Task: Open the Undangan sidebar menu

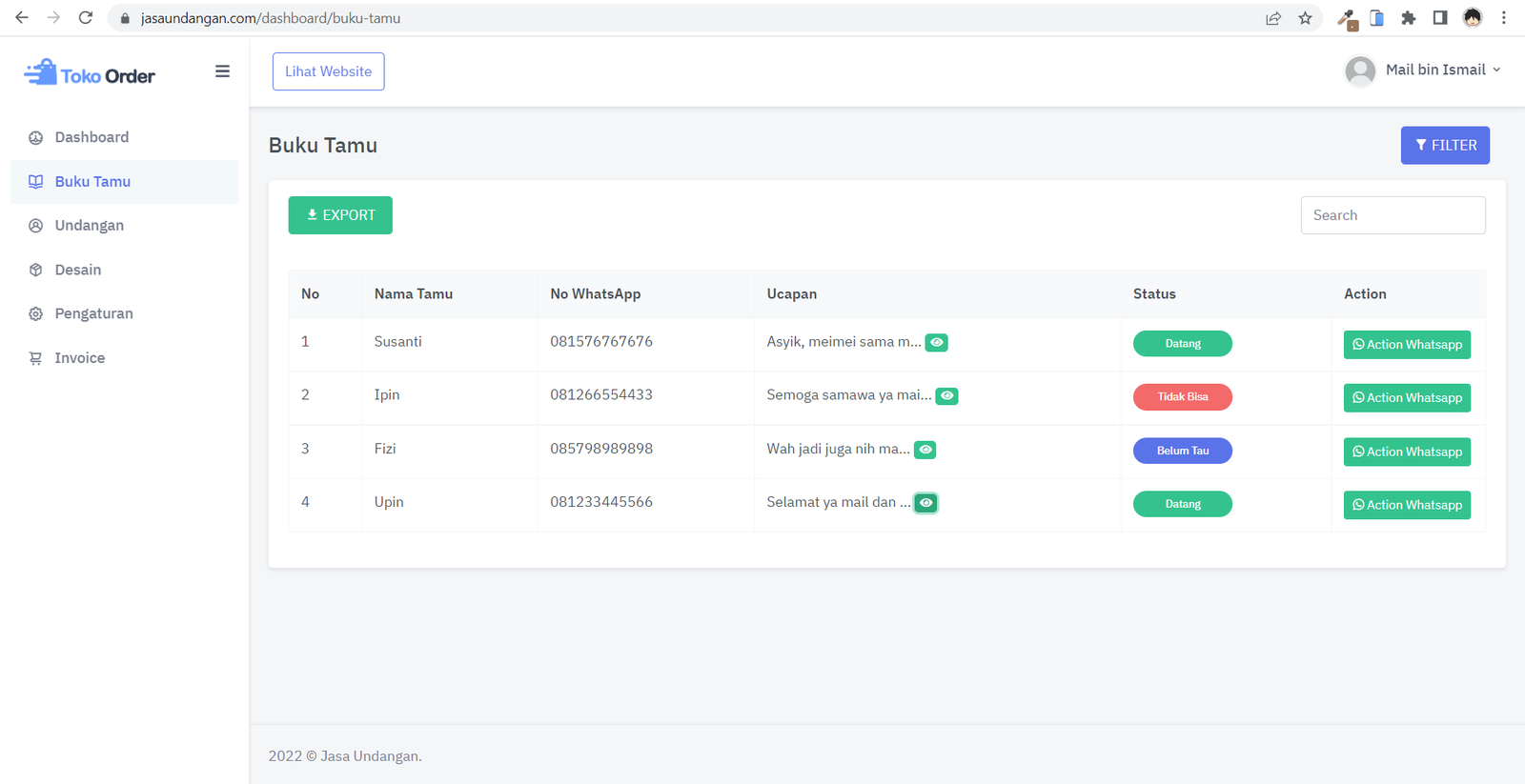Action: 89,226
